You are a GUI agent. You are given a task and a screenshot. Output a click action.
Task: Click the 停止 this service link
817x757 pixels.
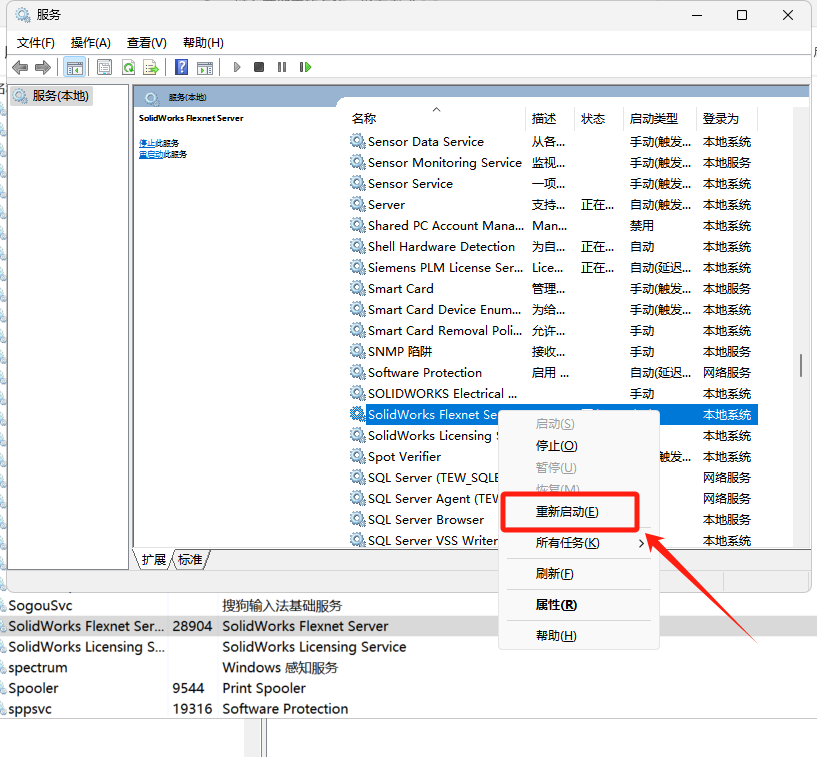point(147,143)
